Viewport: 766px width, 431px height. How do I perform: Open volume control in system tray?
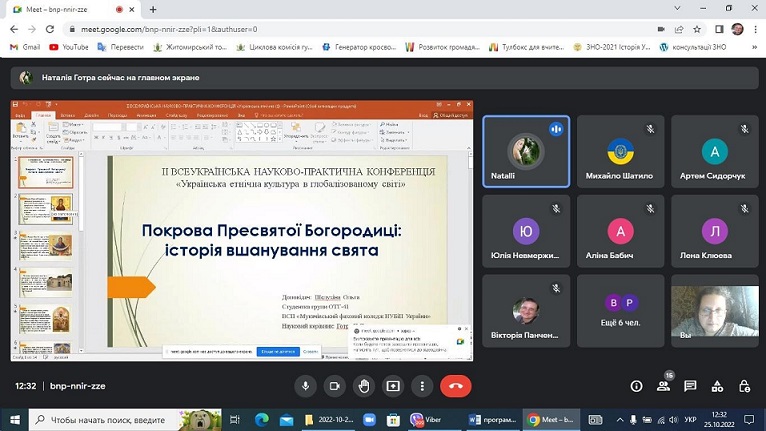(x=674, y=420)
